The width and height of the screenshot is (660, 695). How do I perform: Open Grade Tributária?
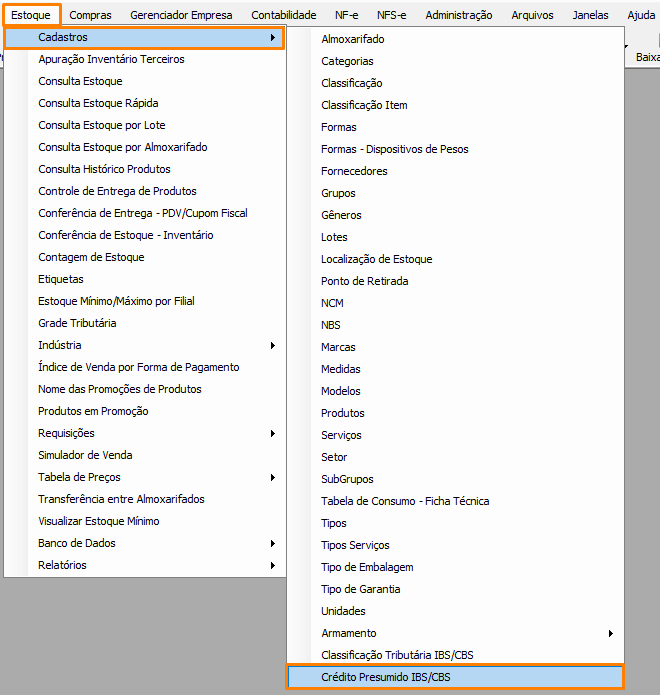coord(144,323)
